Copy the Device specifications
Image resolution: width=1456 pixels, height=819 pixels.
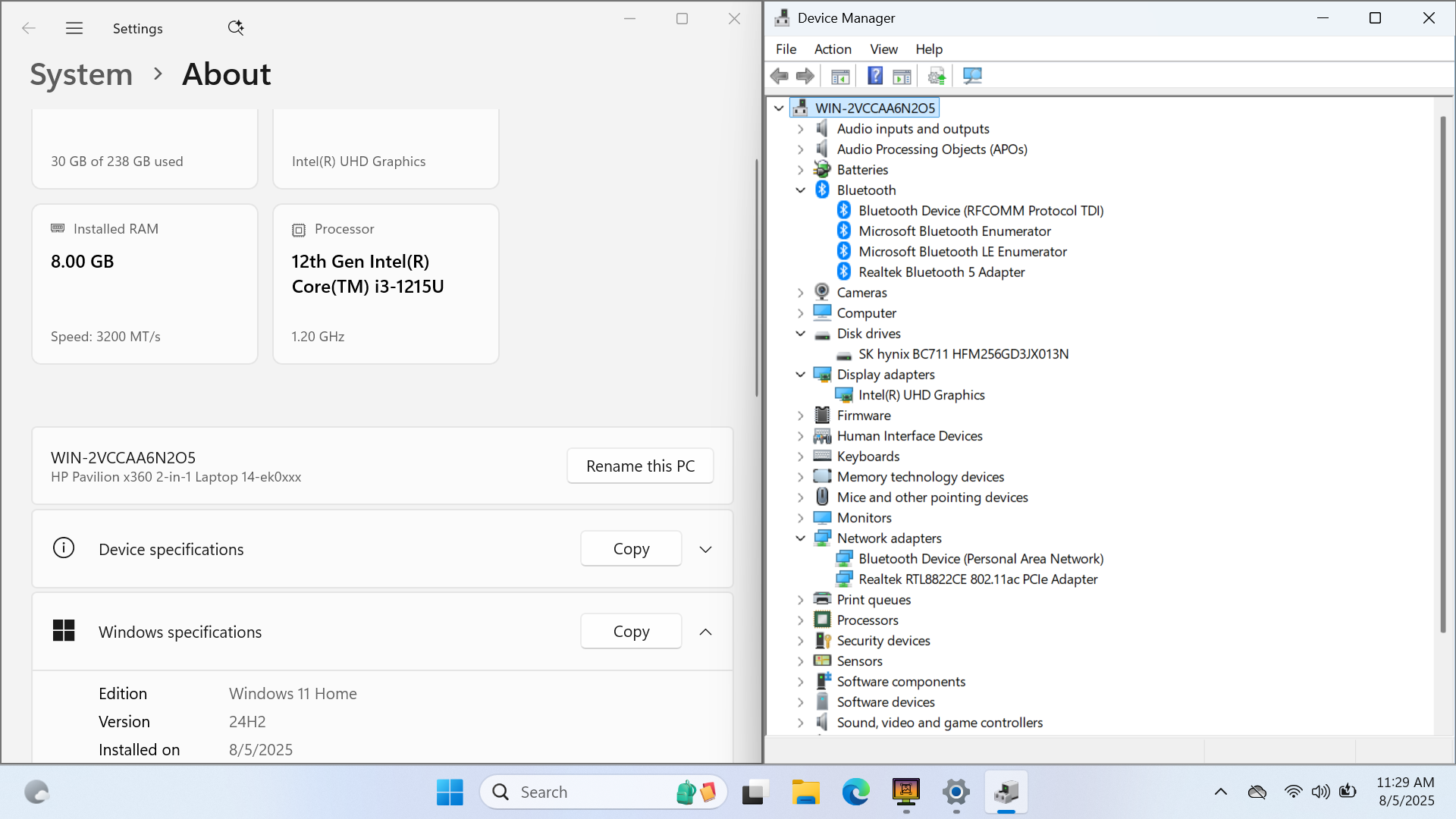point(631,548)
